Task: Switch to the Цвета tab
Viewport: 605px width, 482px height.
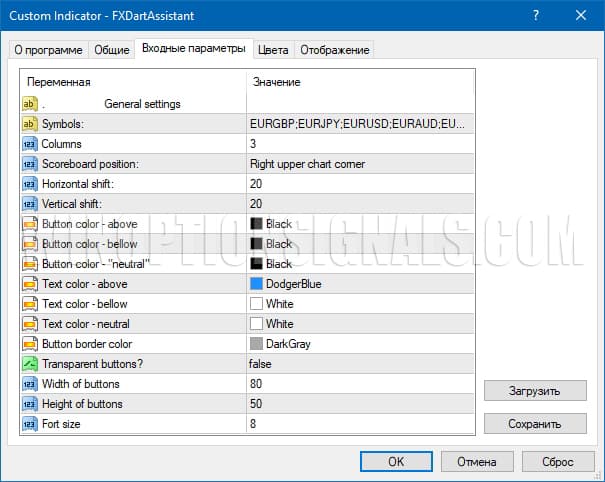Action: pos(272,50)
